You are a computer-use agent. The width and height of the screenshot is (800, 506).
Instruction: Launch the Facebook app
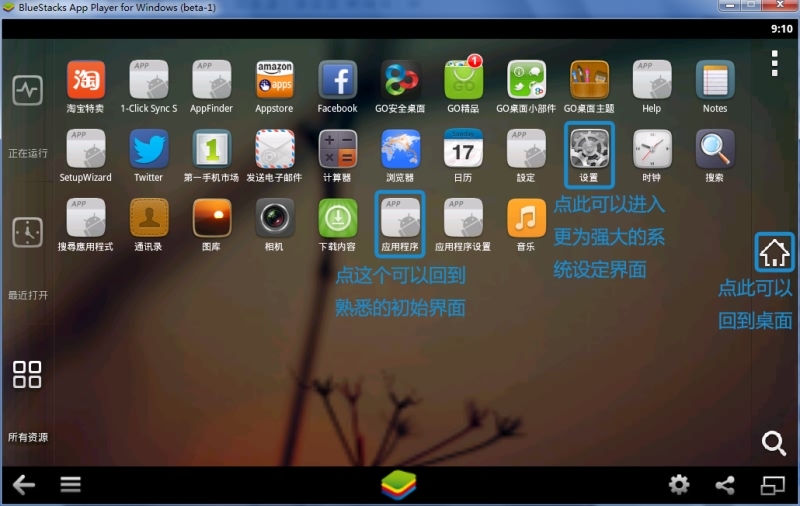point(337,80)
